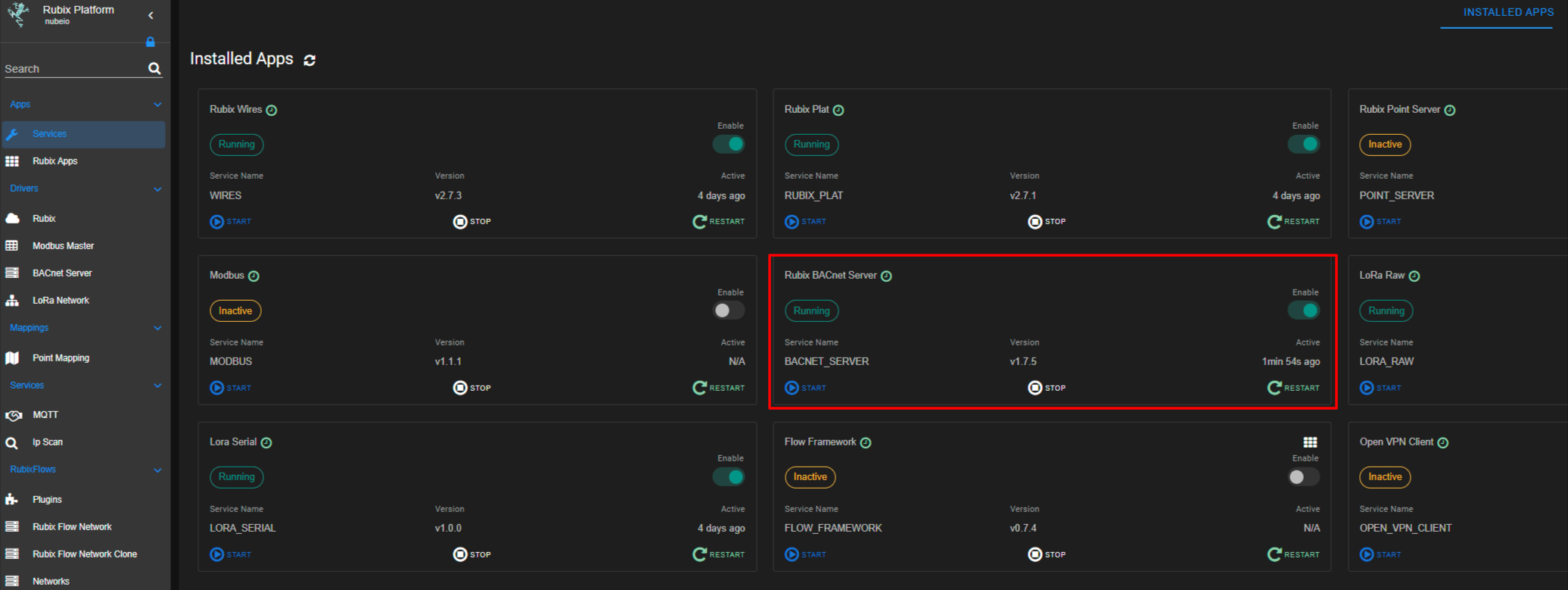Enable the Flow Framework toggle

[x=1304, y=476]
